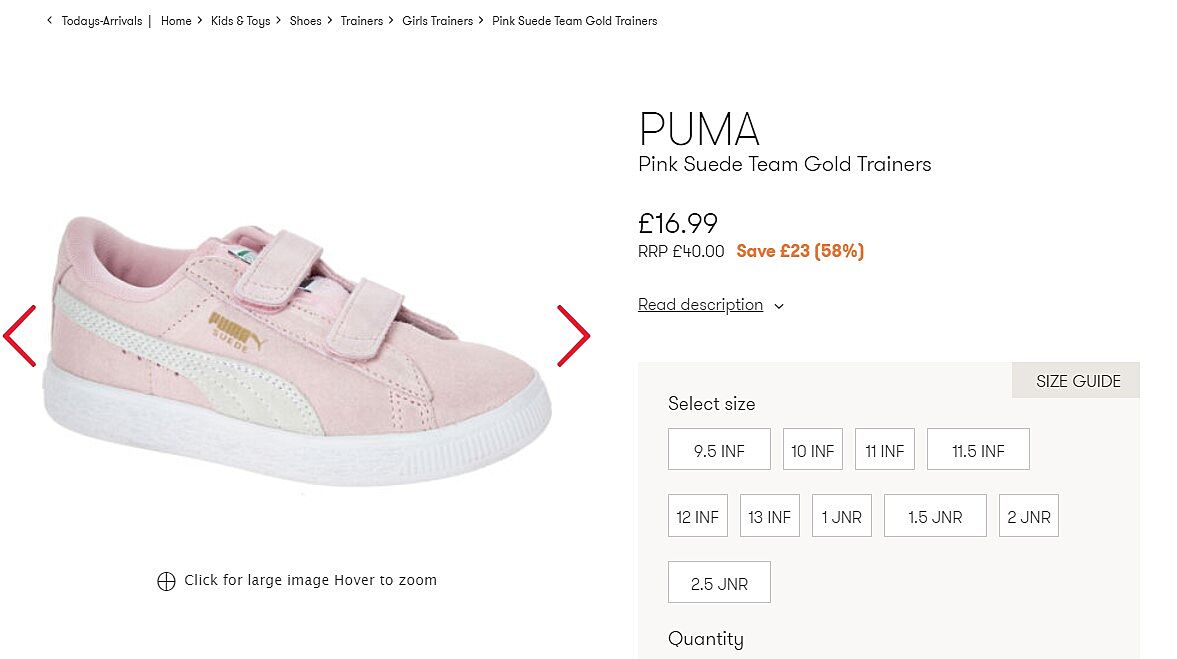Select size 12 INF
The image size is (1177, 659).
697,516
